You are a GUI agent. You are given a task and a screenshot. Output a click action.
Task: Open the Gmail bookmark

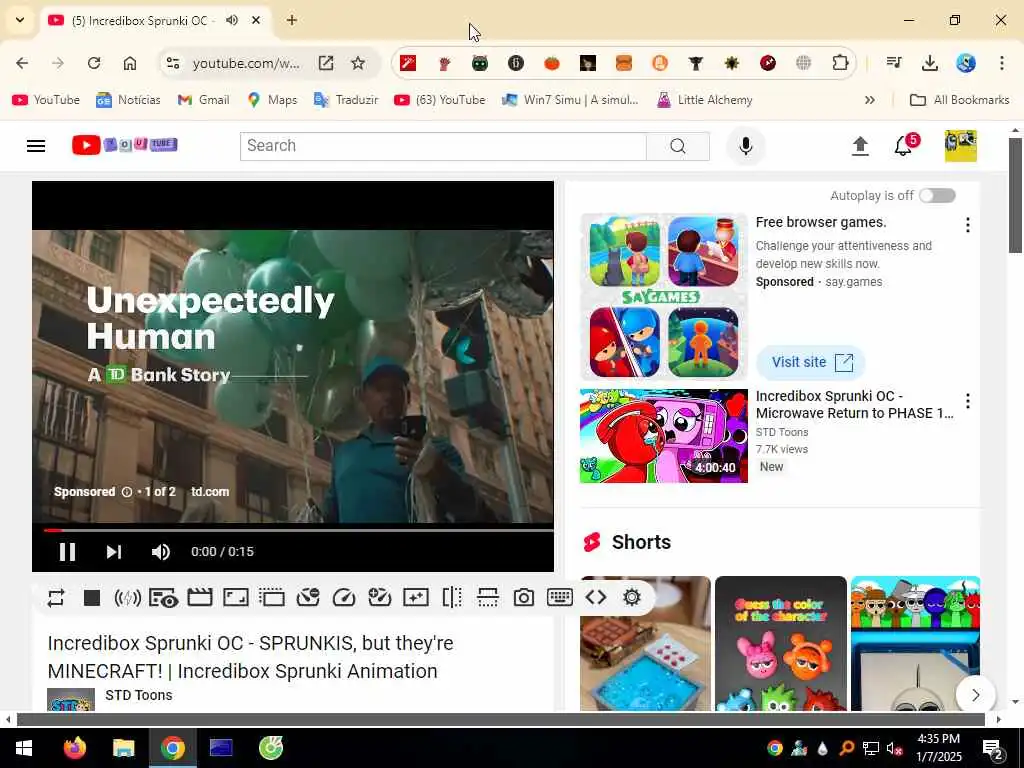(204, 100)
